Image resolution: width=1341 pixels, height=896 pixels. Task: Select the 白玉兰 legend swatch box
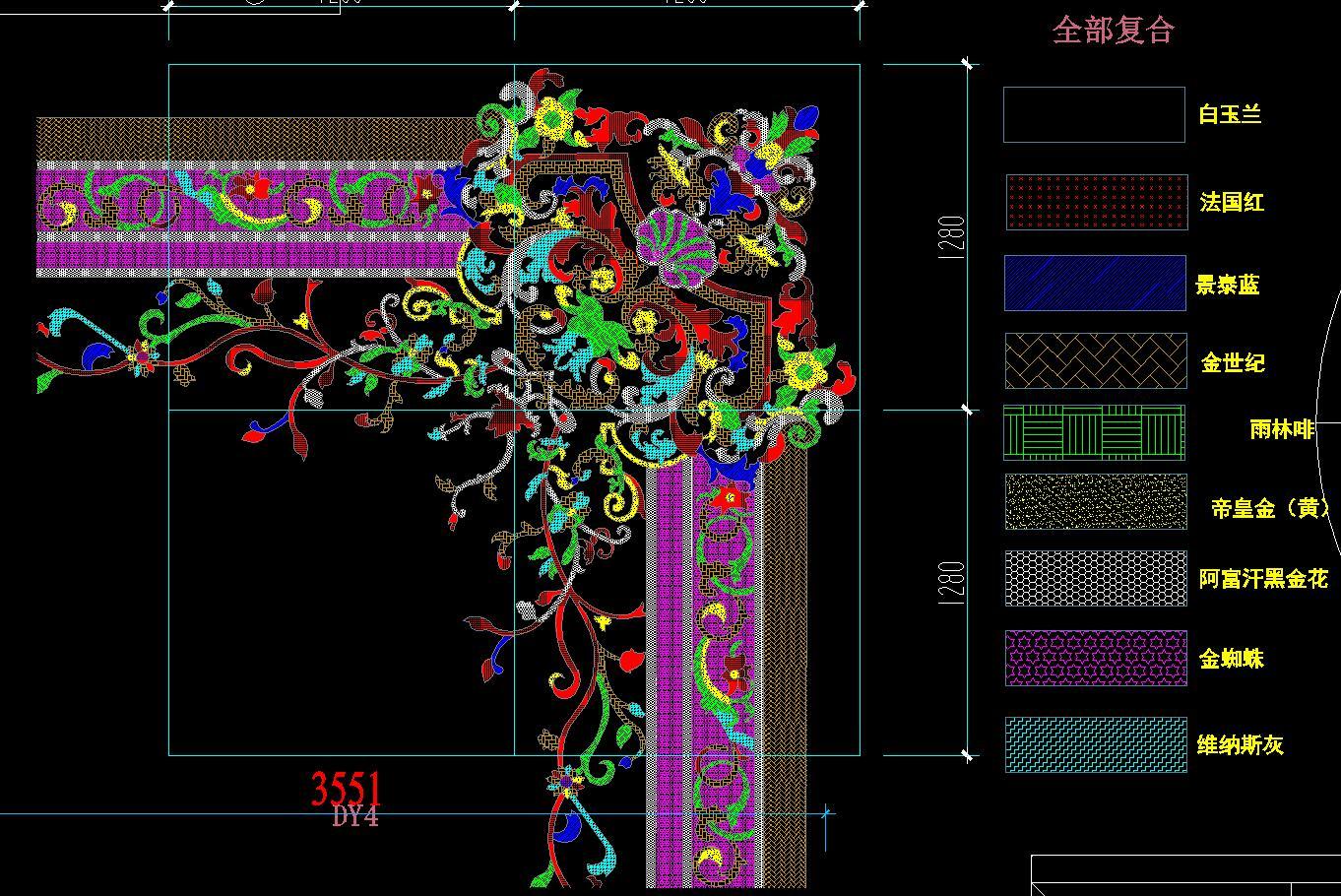[x=1094, y=114]
